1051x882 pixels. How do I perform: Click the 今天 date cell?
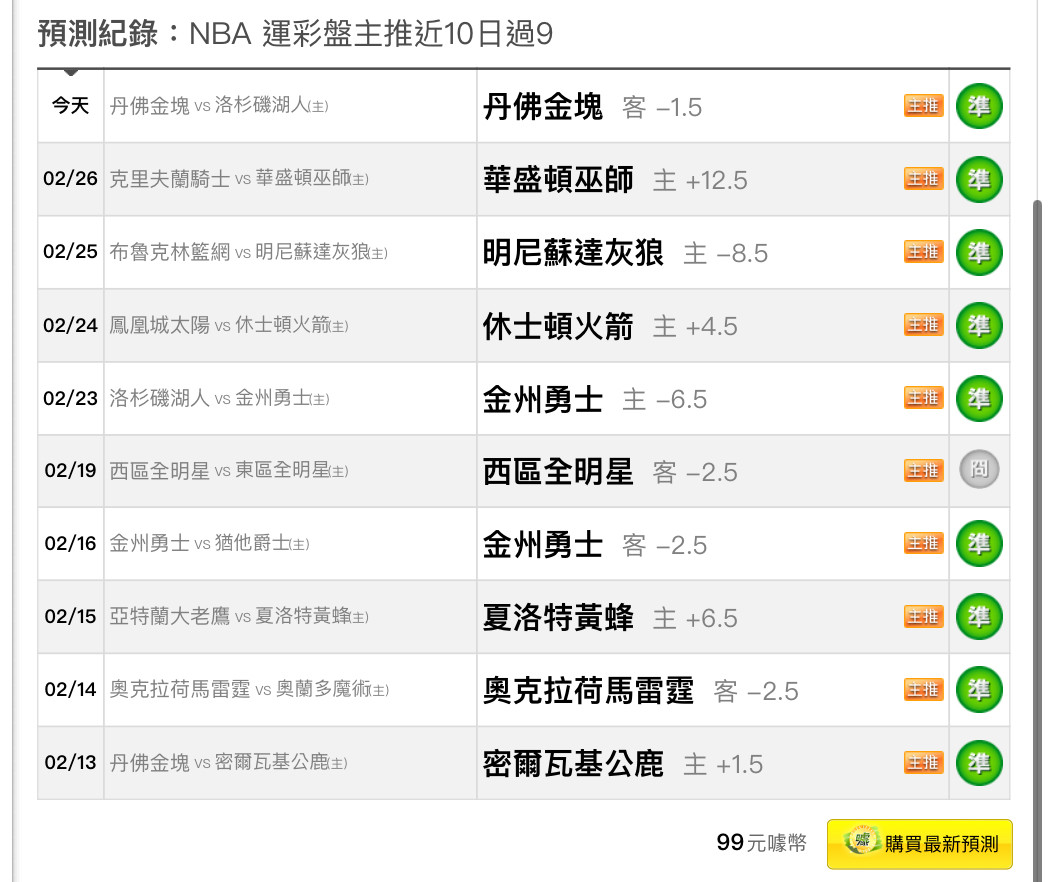[x=70, y=106]
